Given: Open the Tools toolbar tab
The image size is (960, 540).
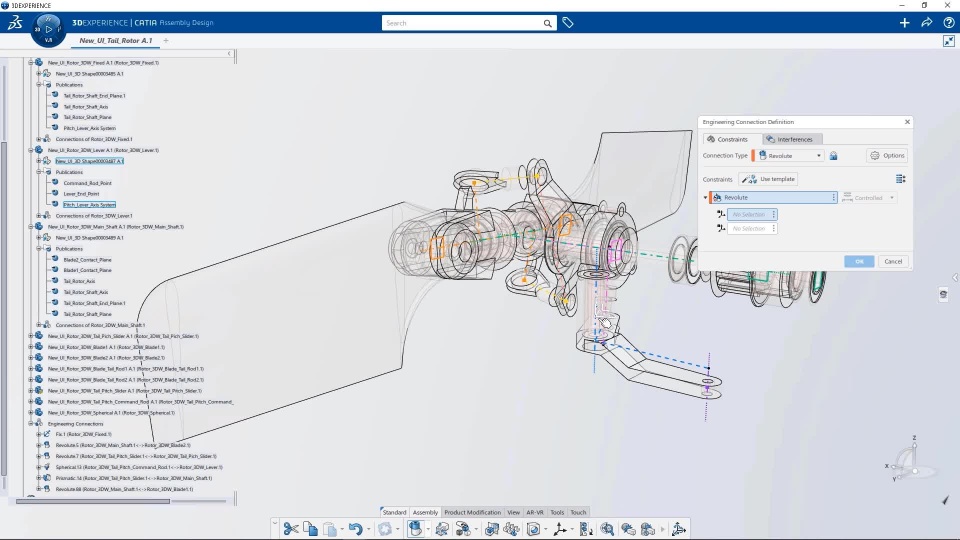Looking at the screenshot, I should [557, 512].
